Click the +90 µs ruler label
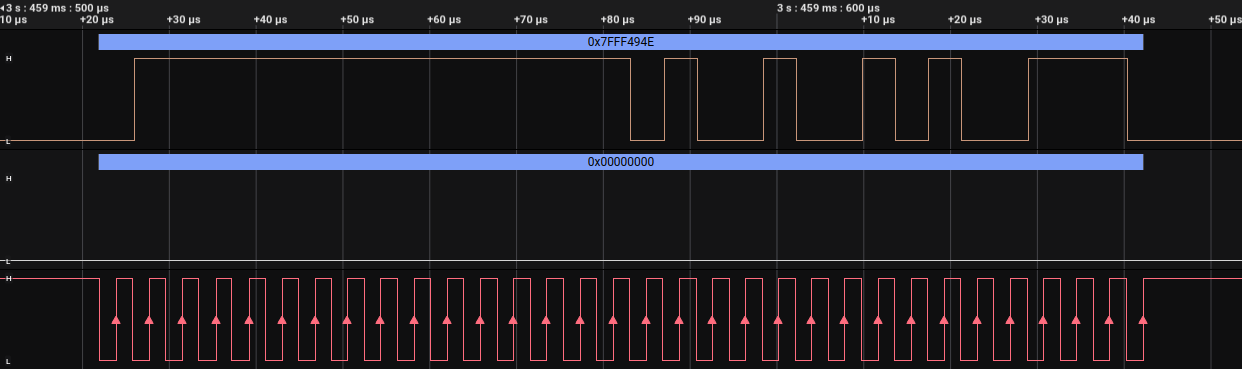 click(704, 20)
